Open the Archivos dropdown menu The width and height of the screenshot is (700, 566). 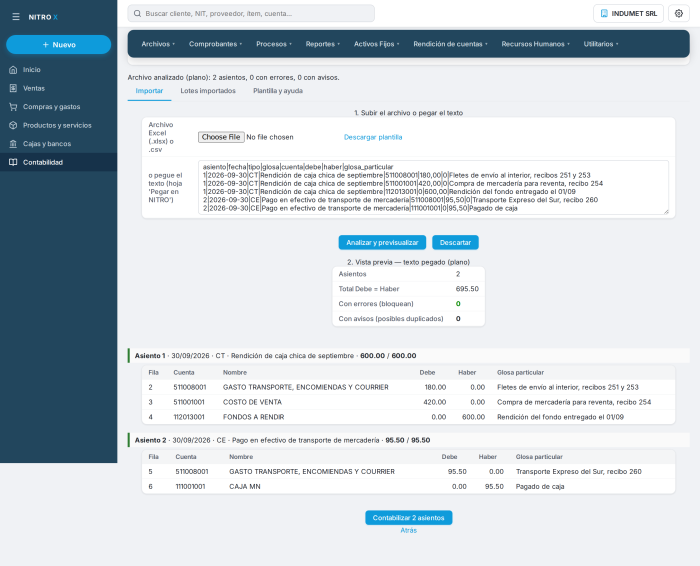click(x=158, y=44)
